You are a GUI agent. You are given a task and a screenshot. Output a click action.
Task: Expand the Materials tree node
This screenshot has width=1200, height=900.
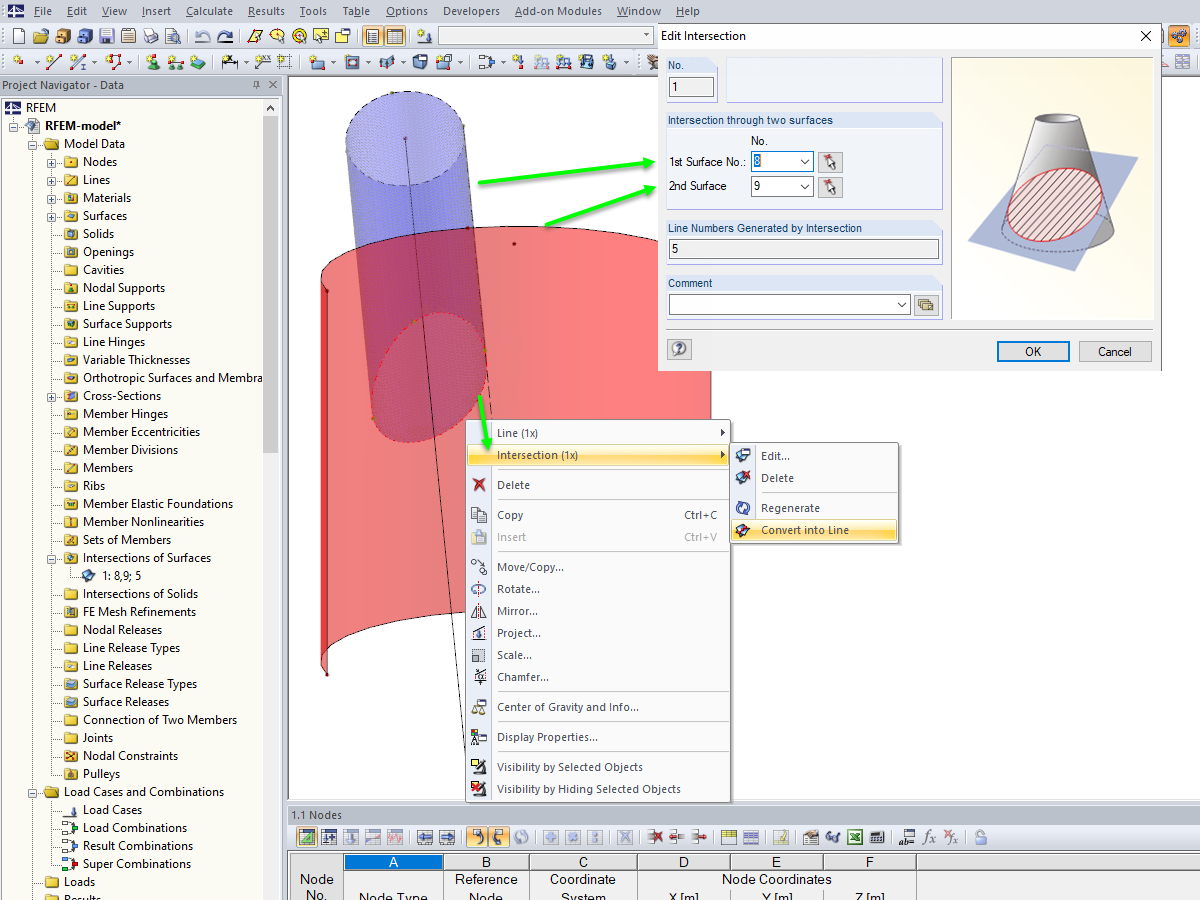tap(51, 198)
